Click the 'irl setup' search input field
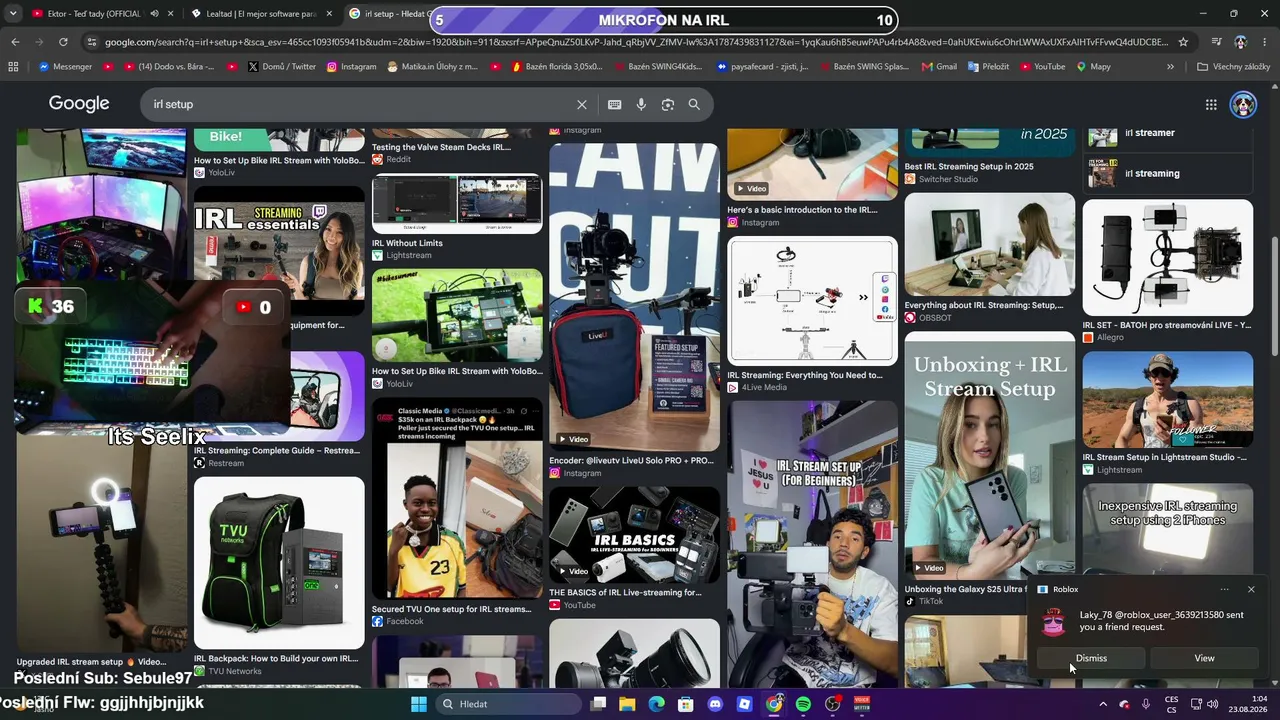The height and width of the screenshot is (720, 1280). [360, 104]
